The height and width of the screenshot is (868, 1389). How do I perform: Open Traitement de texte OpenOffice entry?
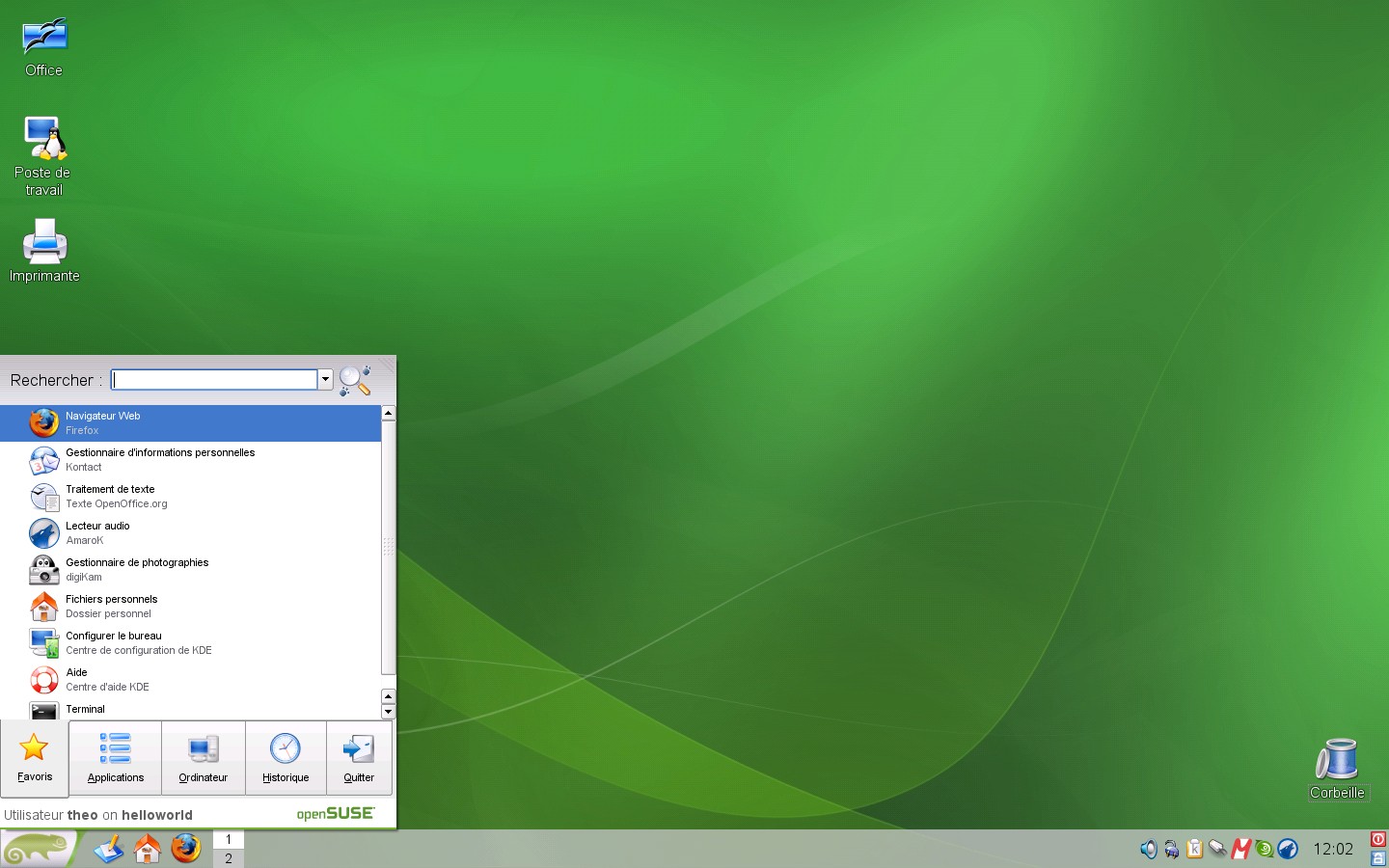click(191, 497)
